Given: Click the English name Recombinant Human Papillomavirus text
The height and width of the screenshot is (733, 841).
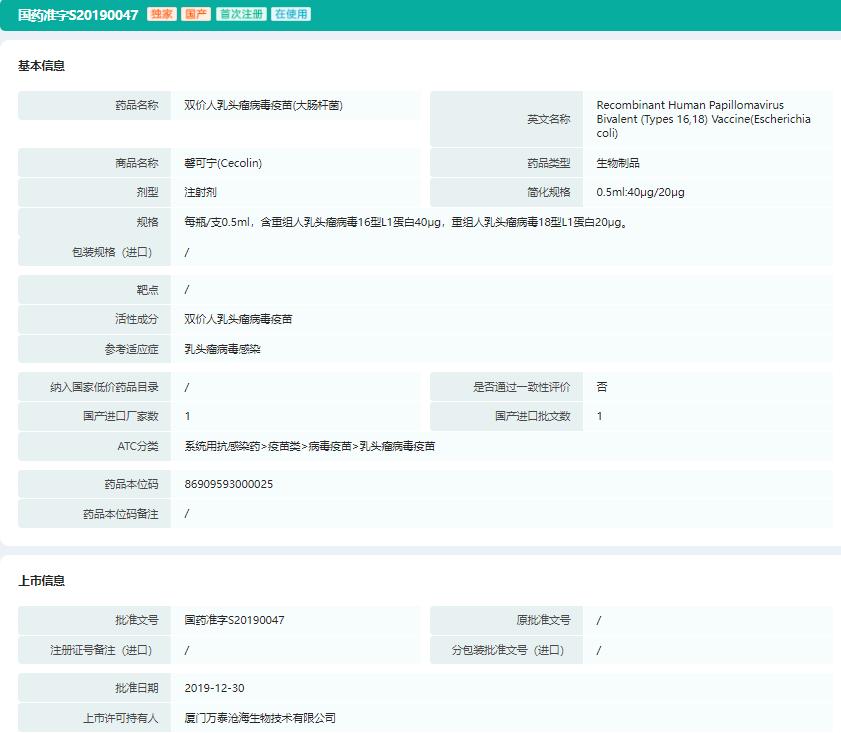Looking at the screenshot, I should click(x=690, y=105).
